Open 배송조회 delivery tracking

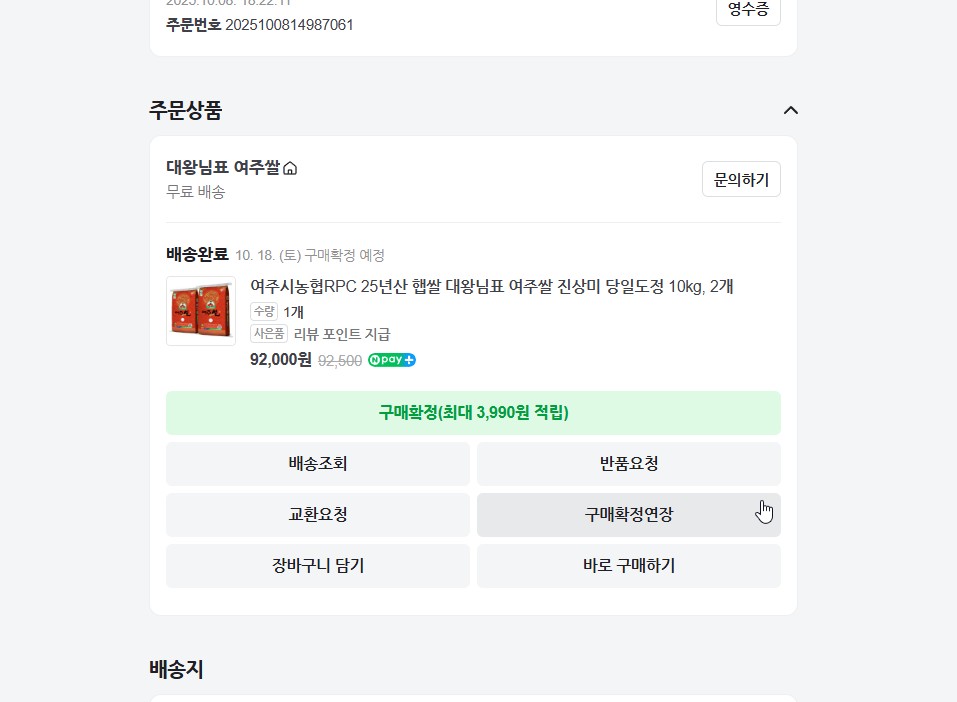(x=318, y=464)
